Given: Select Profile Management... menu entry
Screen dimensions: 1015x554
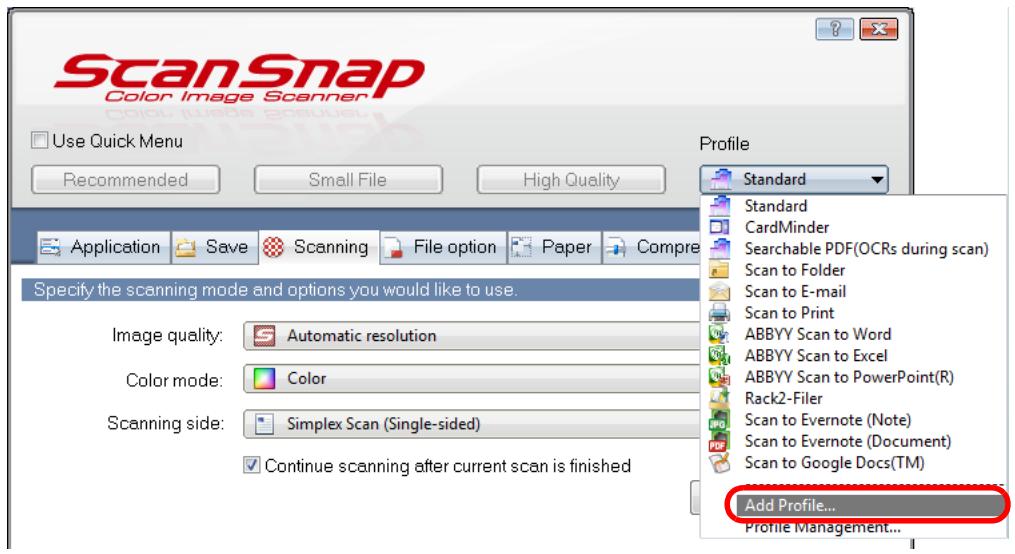Looking at the screenshot, I should coord(822,527).
